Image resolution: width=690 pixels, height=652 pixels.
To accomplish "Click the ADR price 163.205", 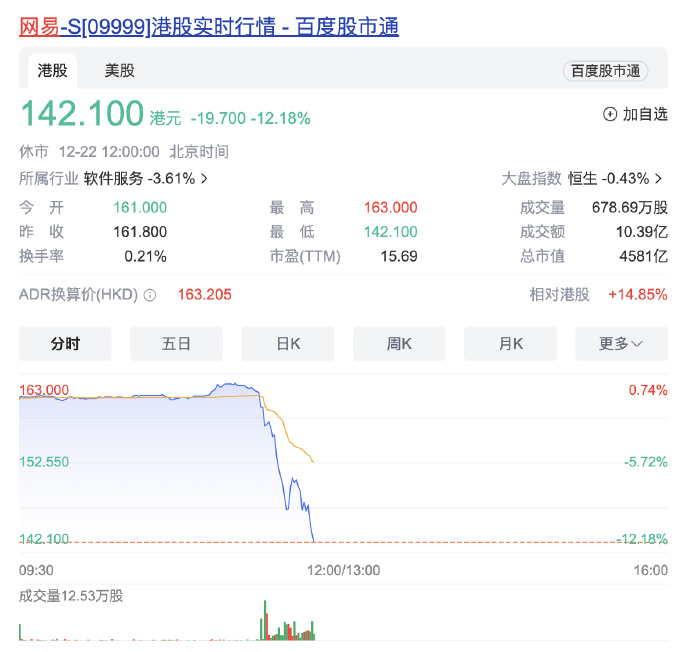I will point(205,294).
